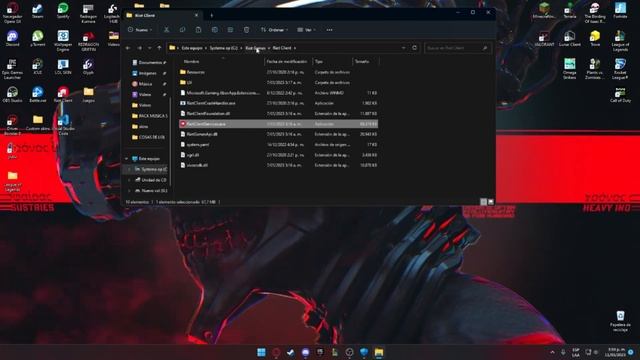
Task: Switch to details view layout button
Action: pyautogui.click(x=483, y=202)
